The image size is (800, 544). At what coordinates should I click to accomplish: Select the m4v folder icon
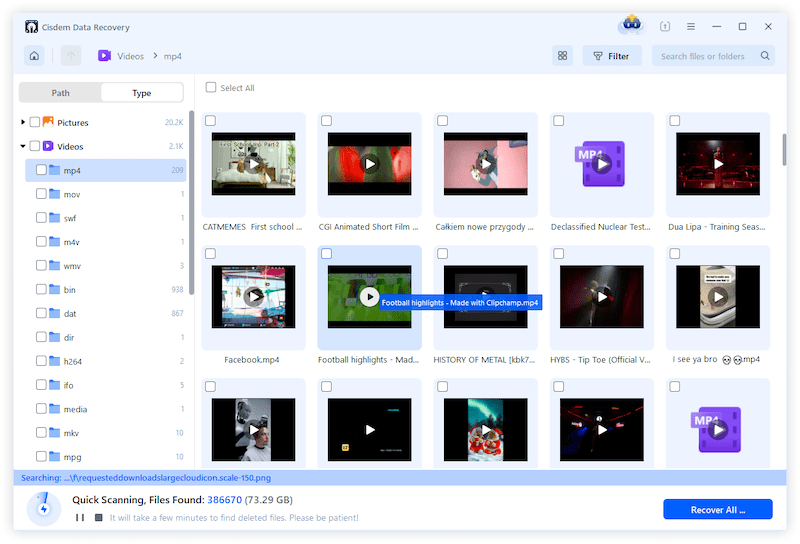55,241
